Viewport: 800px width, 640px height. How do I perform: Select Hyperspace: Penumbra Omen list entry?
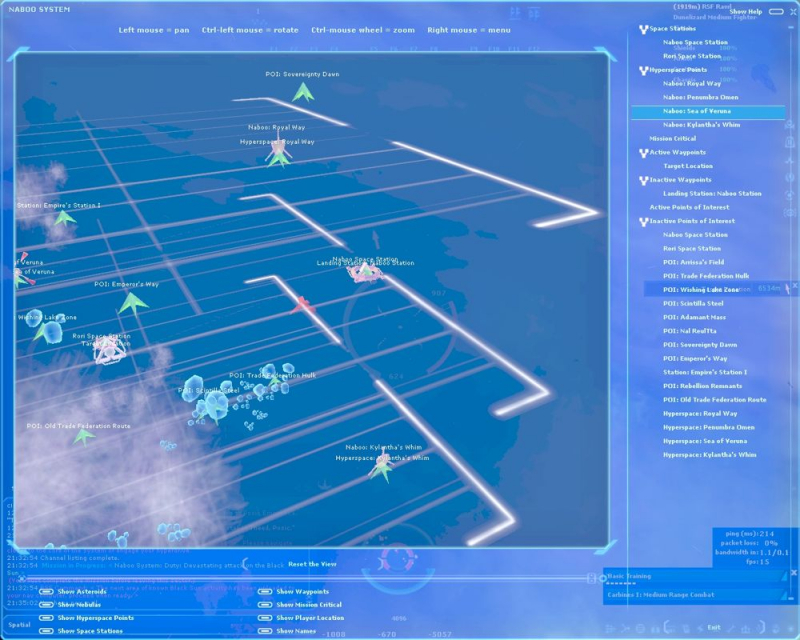(x=709, y=428)
